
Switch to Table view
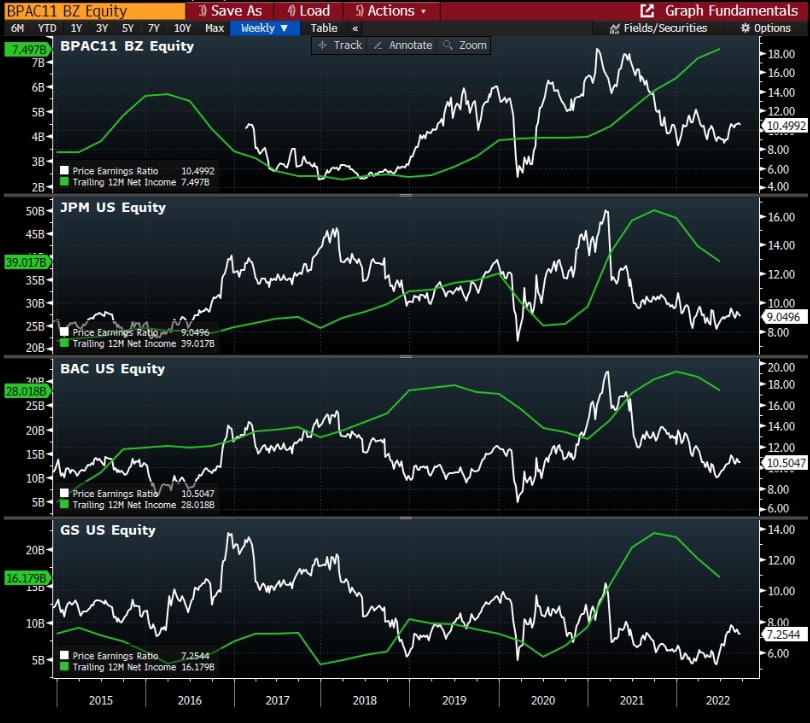324,28
